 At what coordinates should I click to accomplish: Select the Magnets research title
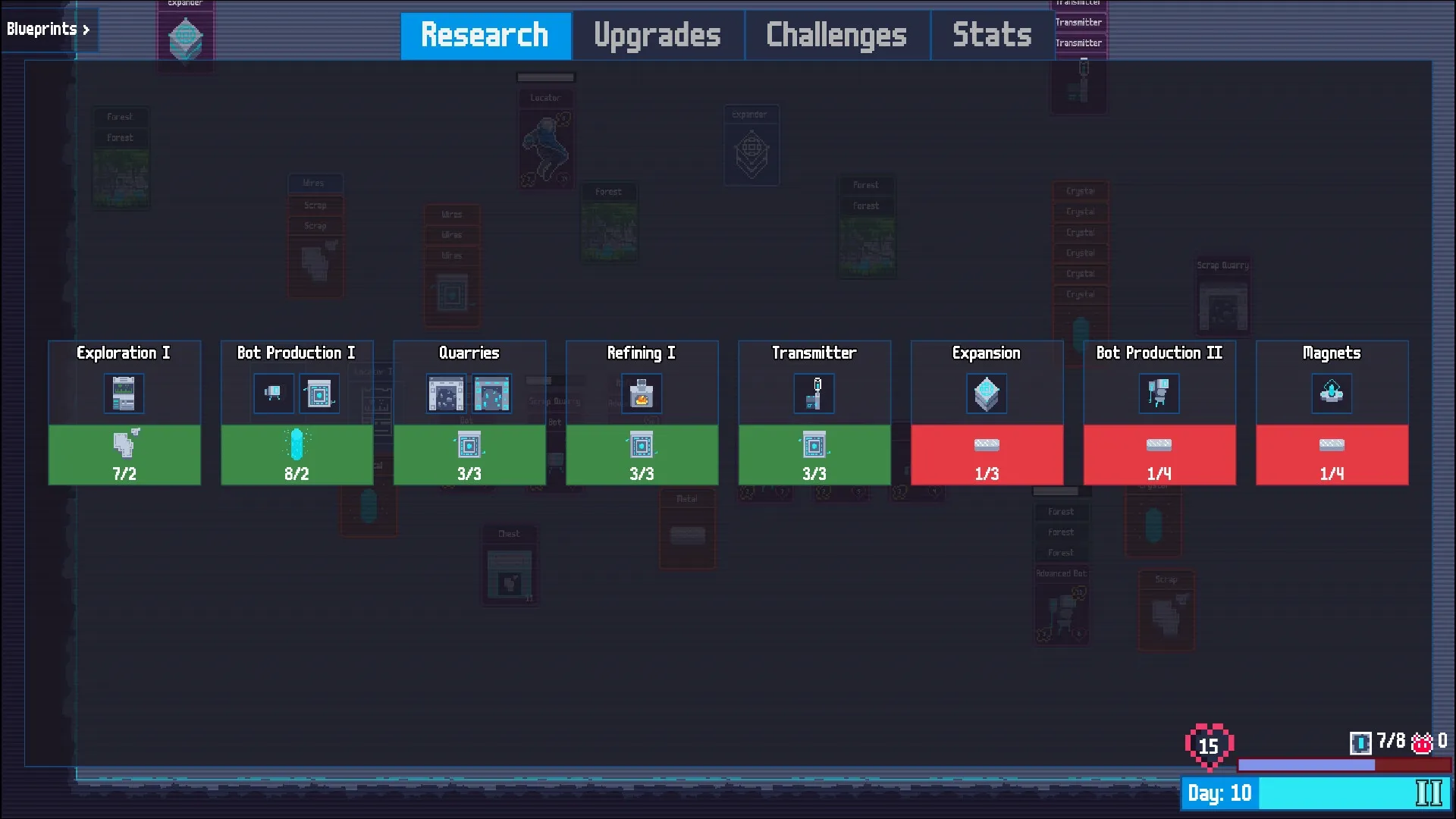coord(1332,353)
